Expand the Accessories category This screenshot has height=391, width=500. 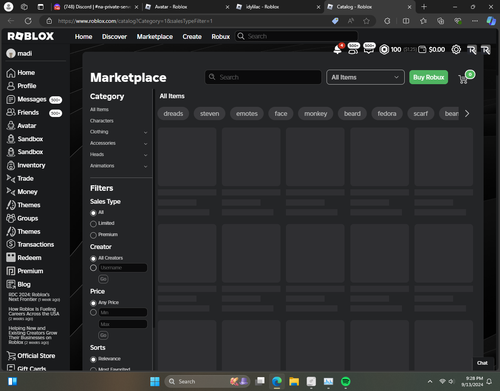point(145,144)
